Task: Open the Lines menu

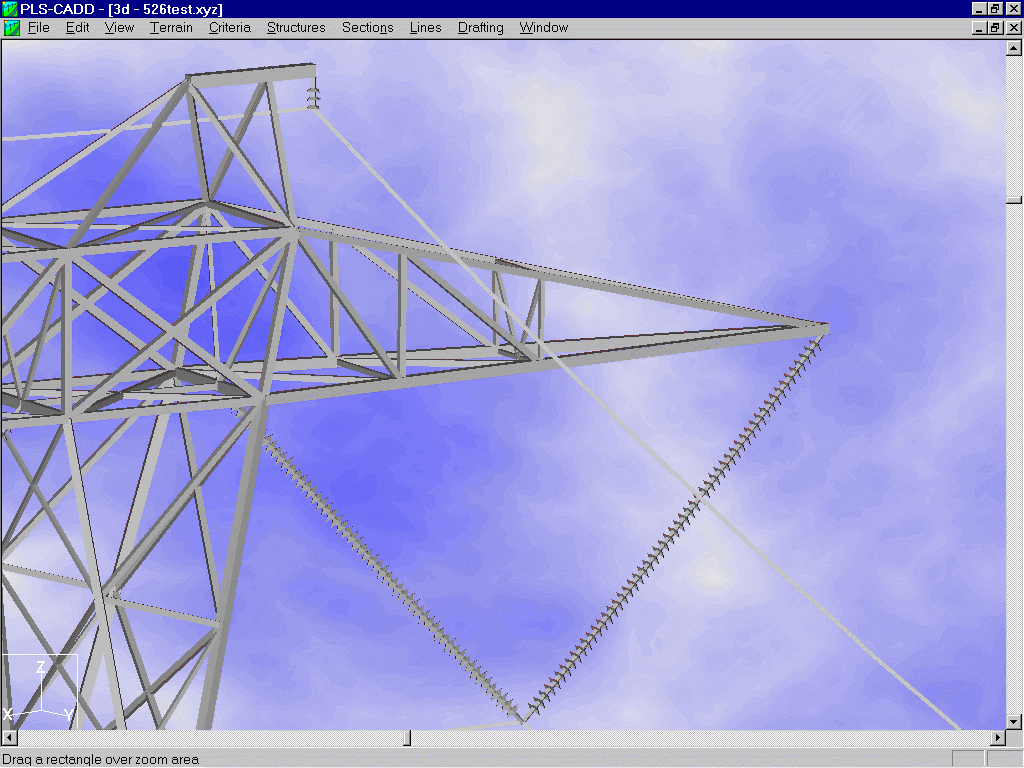Action: [425, 27]
